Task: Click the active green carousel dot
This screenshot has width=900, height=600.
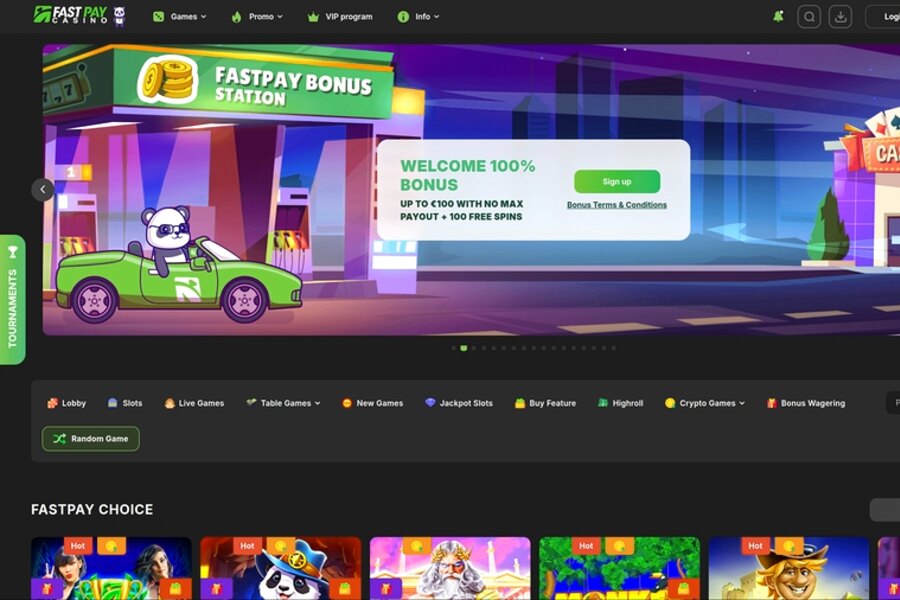Action: click(x=464, y=348)
